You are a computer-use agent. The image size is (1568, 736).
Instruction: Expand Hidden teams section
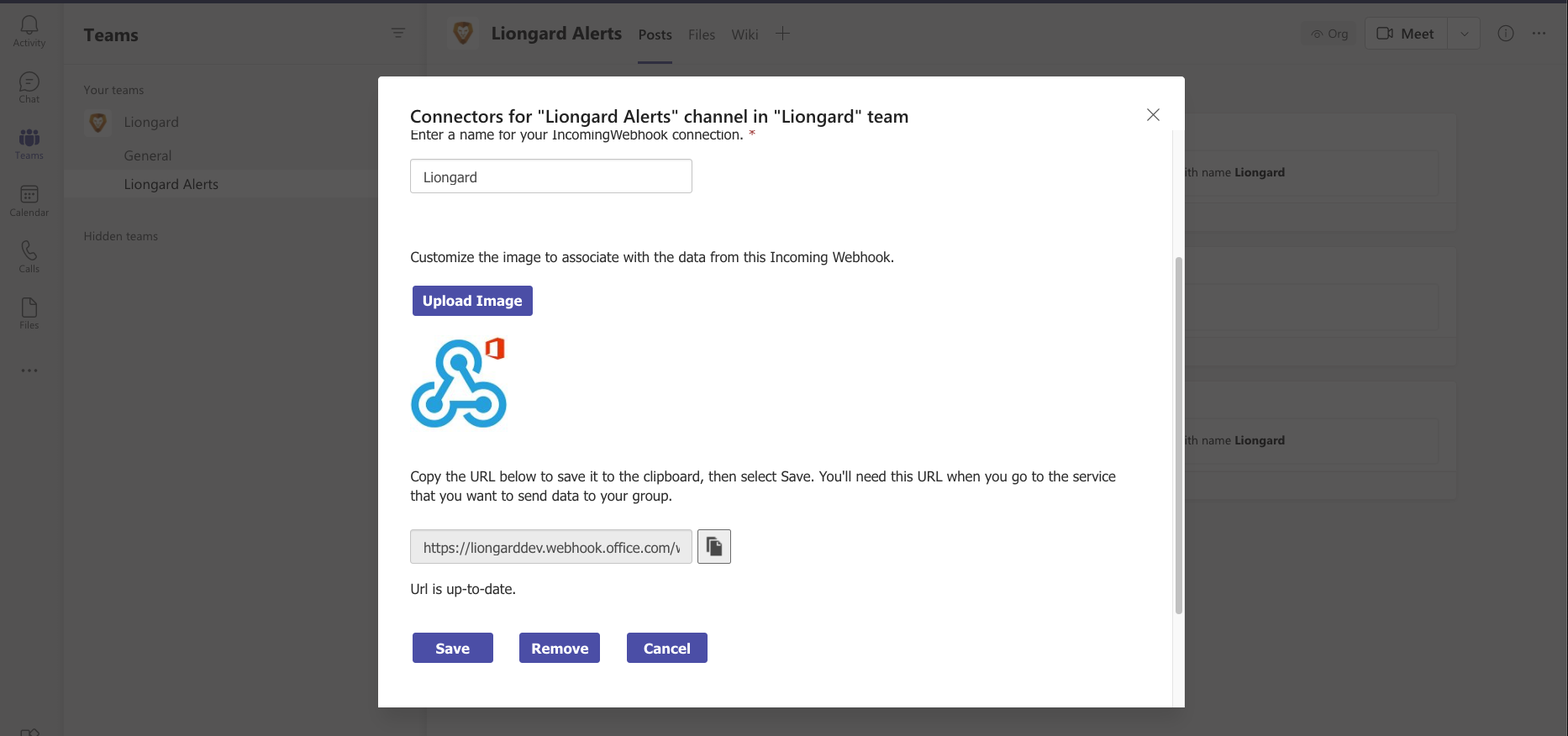pyautogui.click(x=121, y=236)
